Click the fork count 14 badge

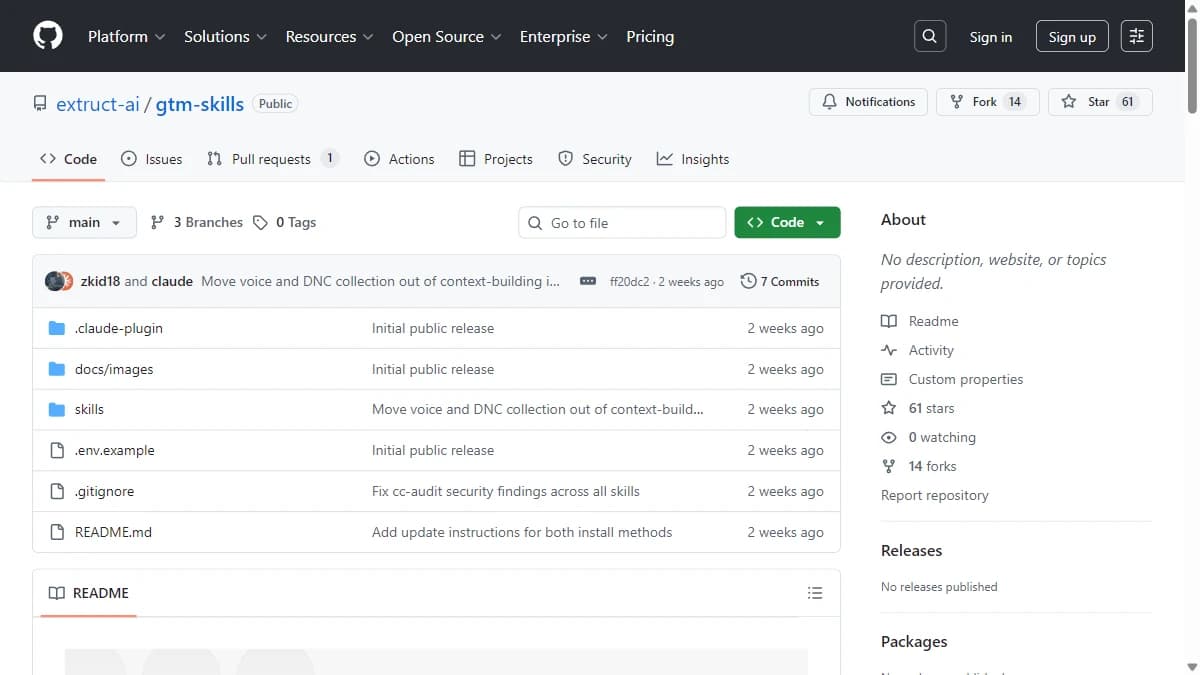(1014, 102)
